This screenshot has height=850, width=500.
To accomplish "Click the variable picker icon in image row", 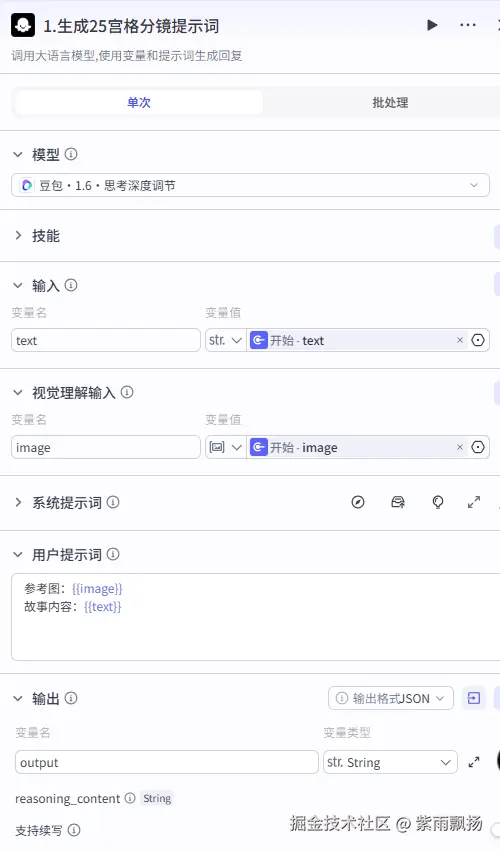I will pyautogui.click(x=478, y=447).
